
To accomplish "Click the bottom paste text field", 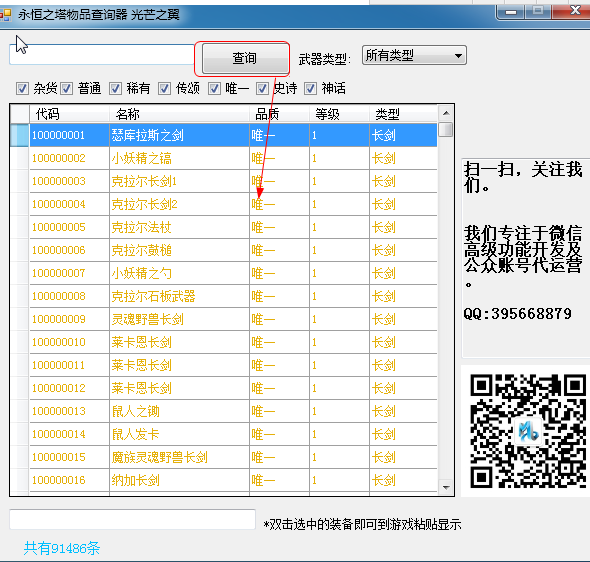I will coord(132,519).
